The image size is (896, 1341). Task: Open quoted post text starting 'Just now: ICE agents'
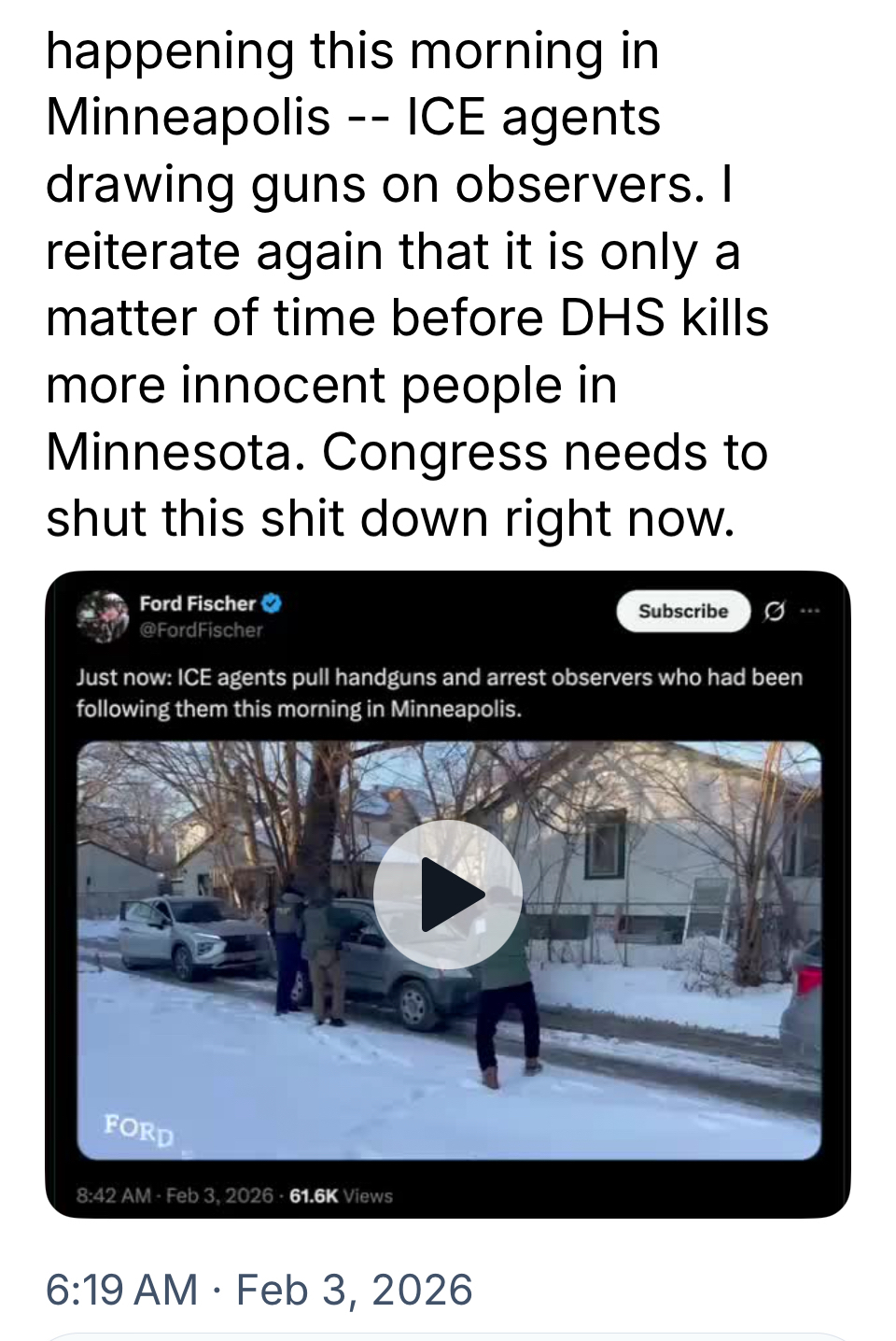tap(439, 693)
